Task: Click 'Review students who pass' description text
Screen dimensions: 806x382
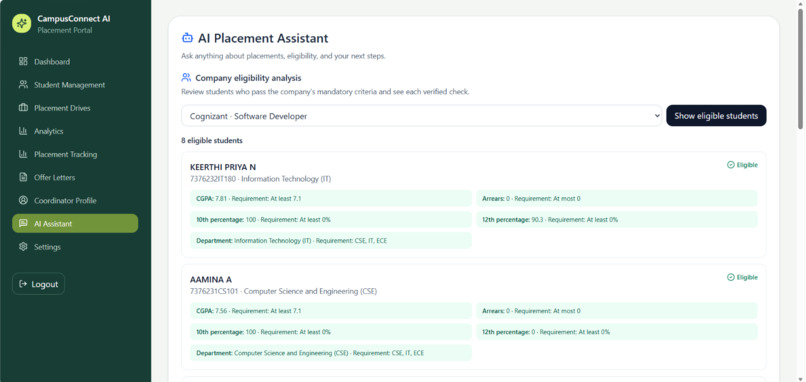Action: click(x=325, y=92)
